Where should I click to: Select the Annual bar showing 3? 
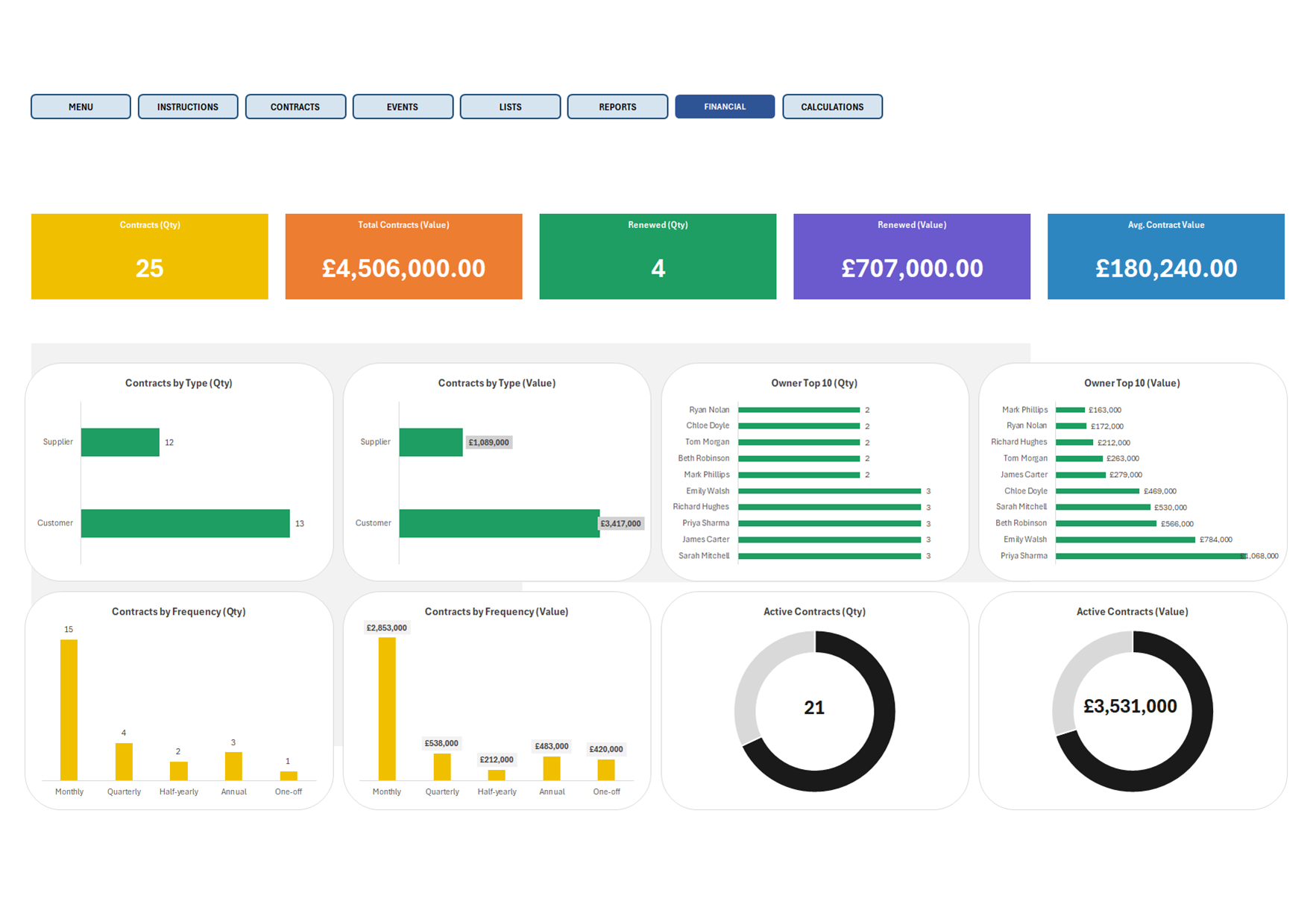233,766
